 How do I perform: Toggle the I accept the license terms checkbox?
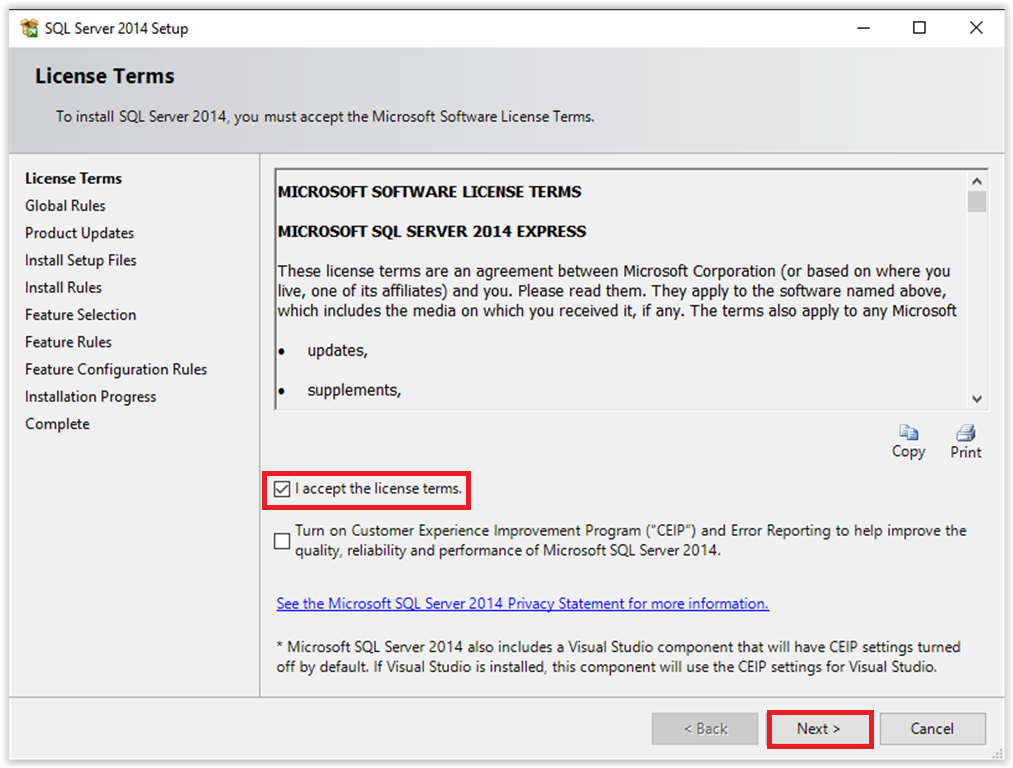[x=282, y=489]
